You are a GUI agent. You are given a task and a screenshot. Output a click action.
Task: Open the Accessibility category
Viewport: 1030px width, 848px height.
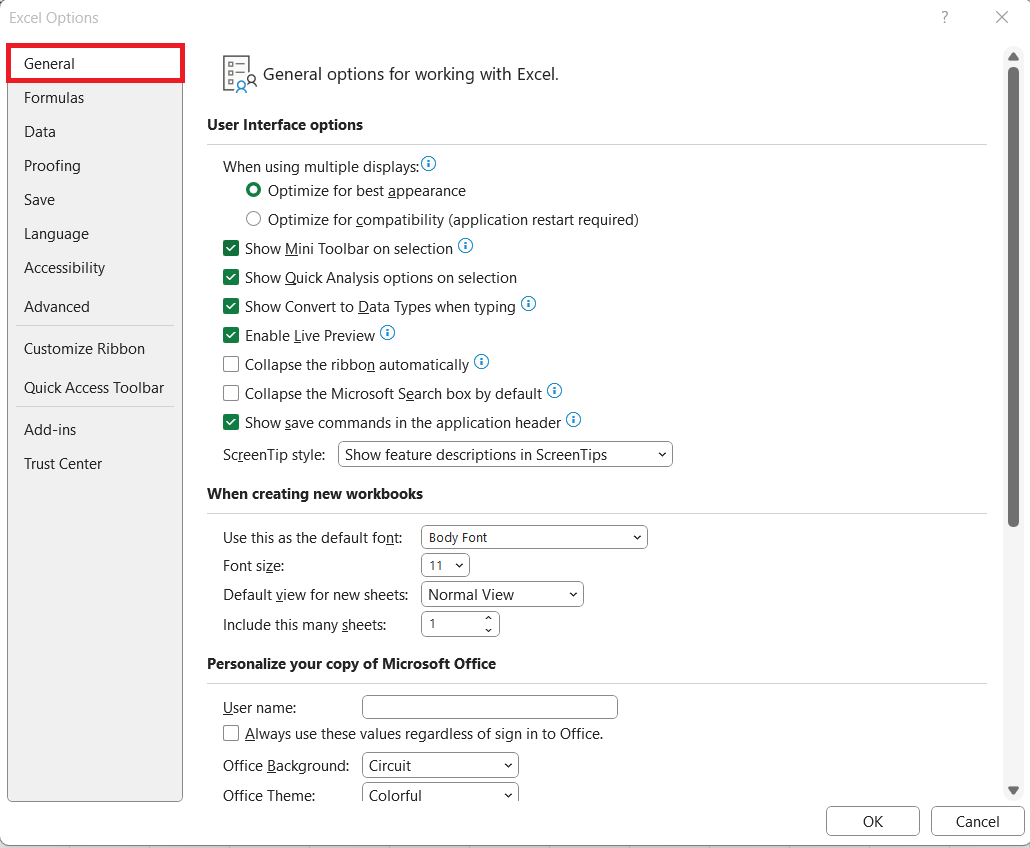(x=95, y=268)
